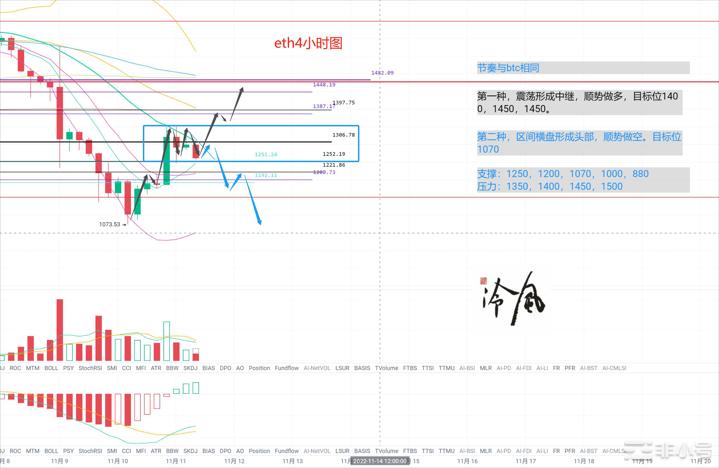The image size is (719, 468).
Task: Click the 1397.75 price label
Action: click(344, 103)
